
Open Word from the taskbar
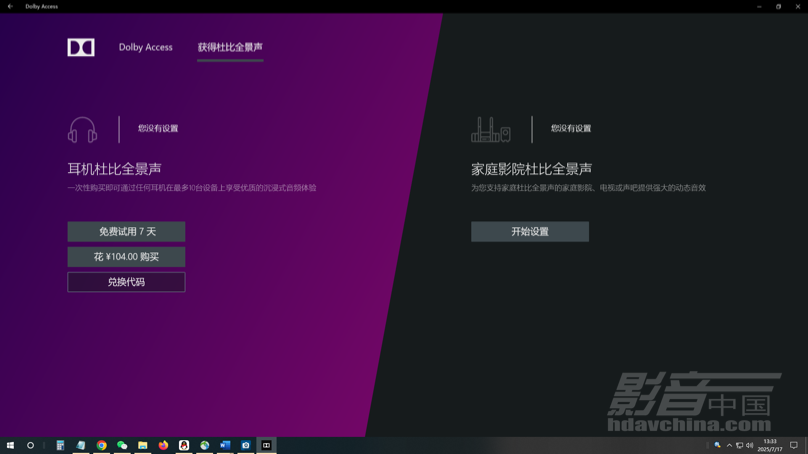[225, 446]
